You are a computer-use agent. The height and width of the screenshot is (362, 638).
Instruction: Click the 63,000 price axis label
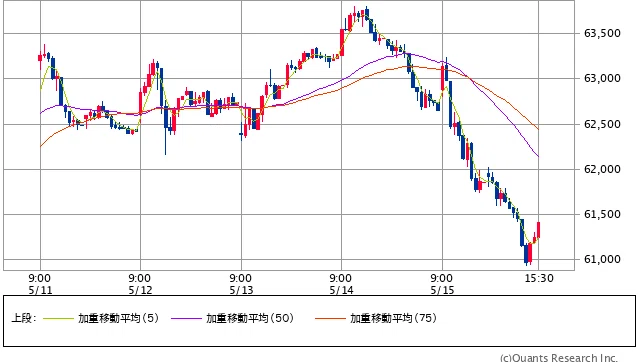602,79
